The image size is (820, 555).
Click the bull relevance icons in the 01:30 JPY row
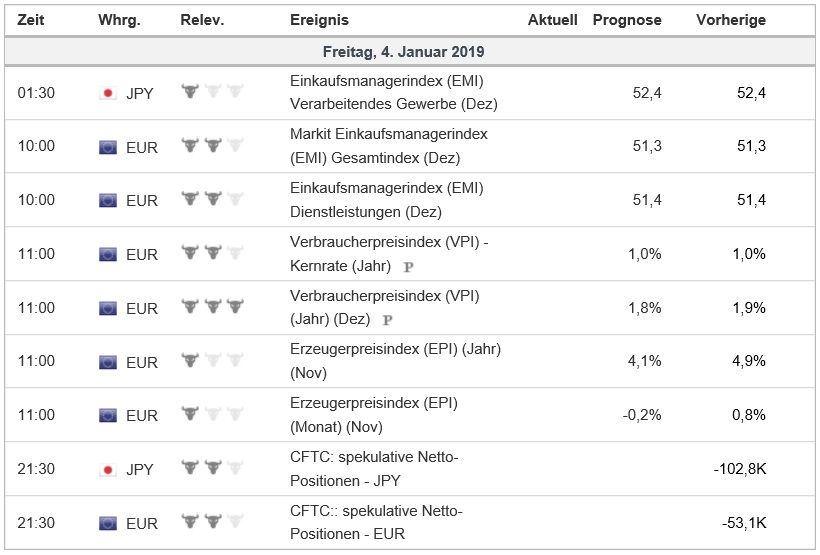point(212,92)
